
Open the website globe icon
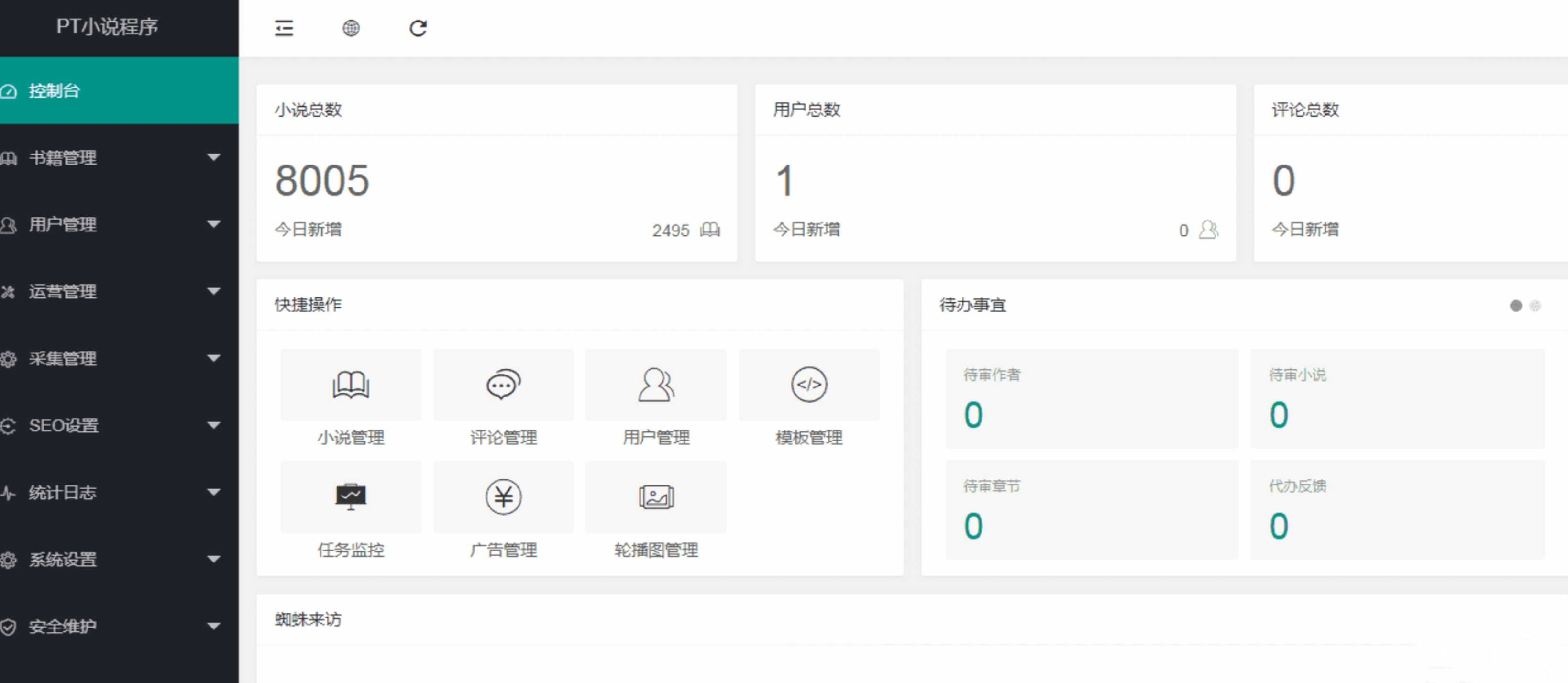[x=351, y=28]
